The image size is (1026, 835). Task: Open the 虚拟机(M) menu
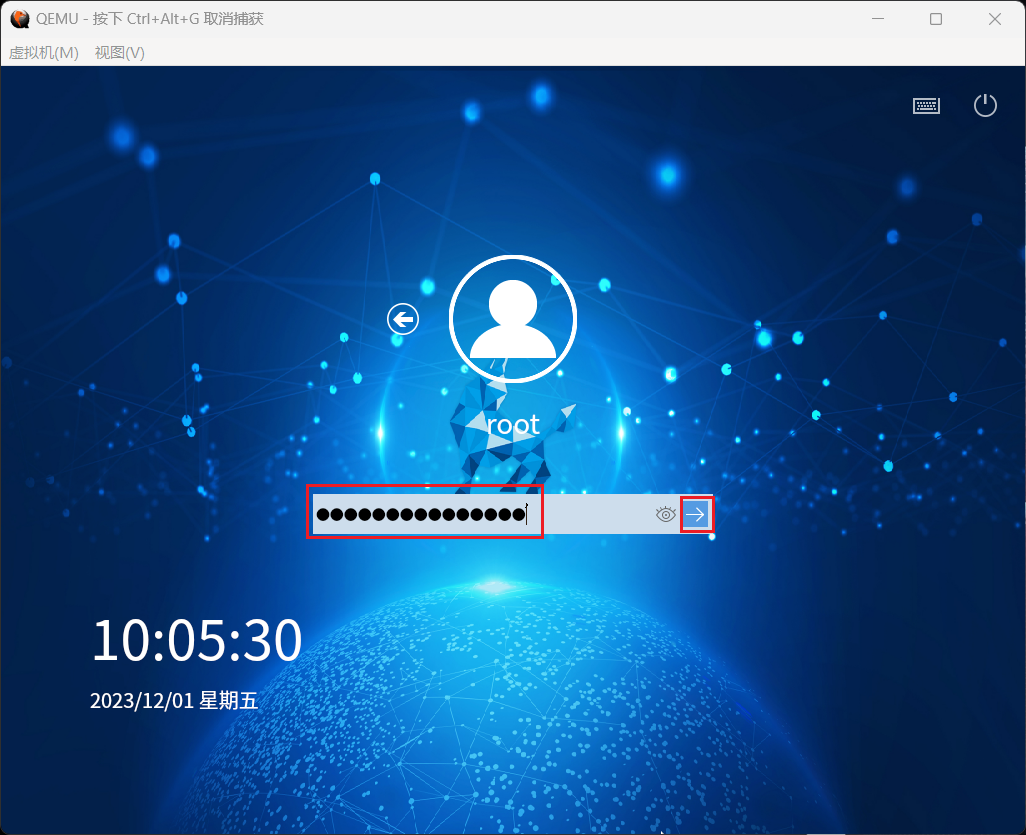(x=44, y=53)
